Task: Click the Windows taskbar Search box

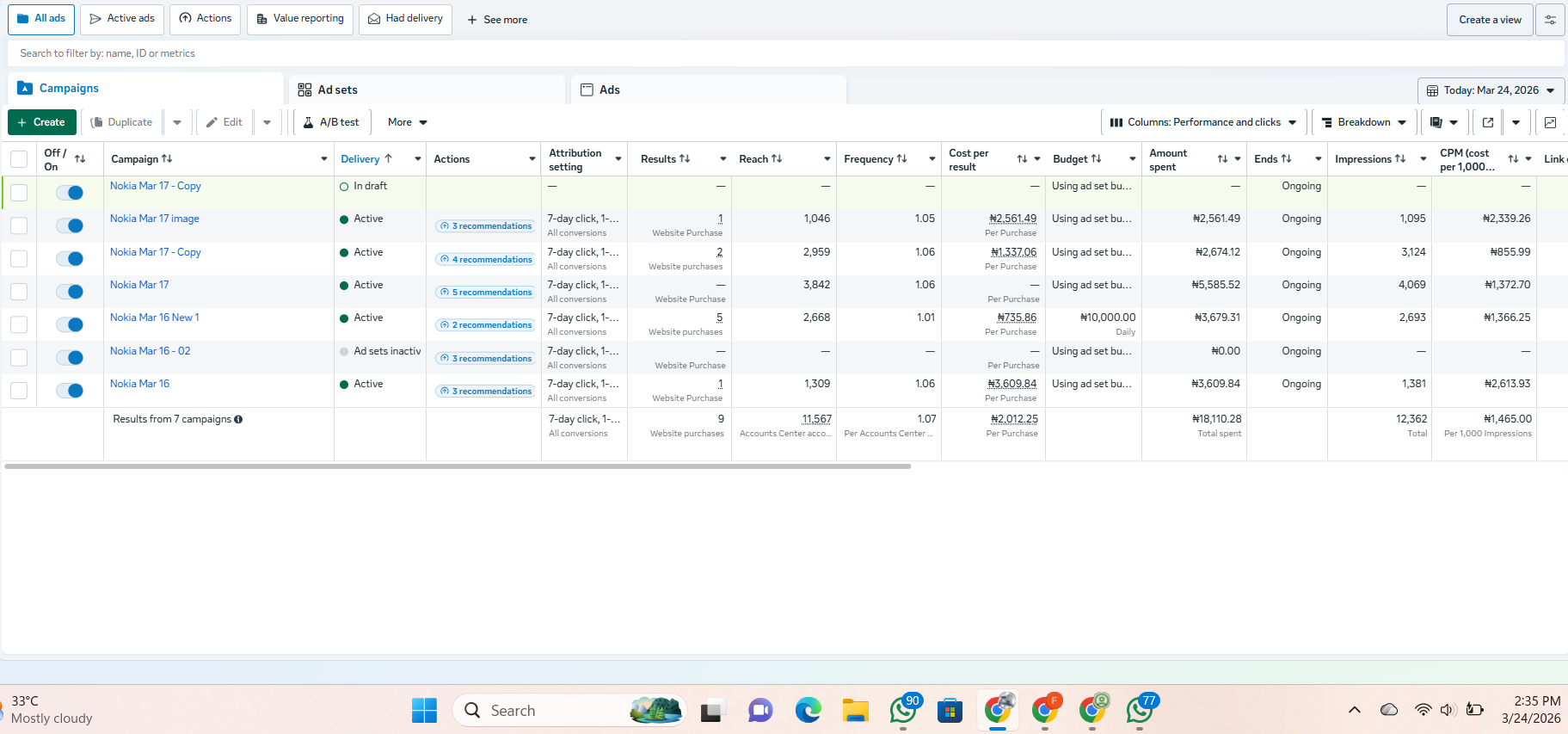Action: pos(569,711)
